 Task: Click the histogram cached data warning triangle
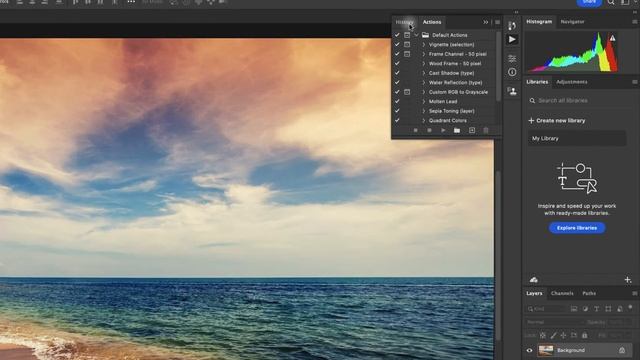612,38
